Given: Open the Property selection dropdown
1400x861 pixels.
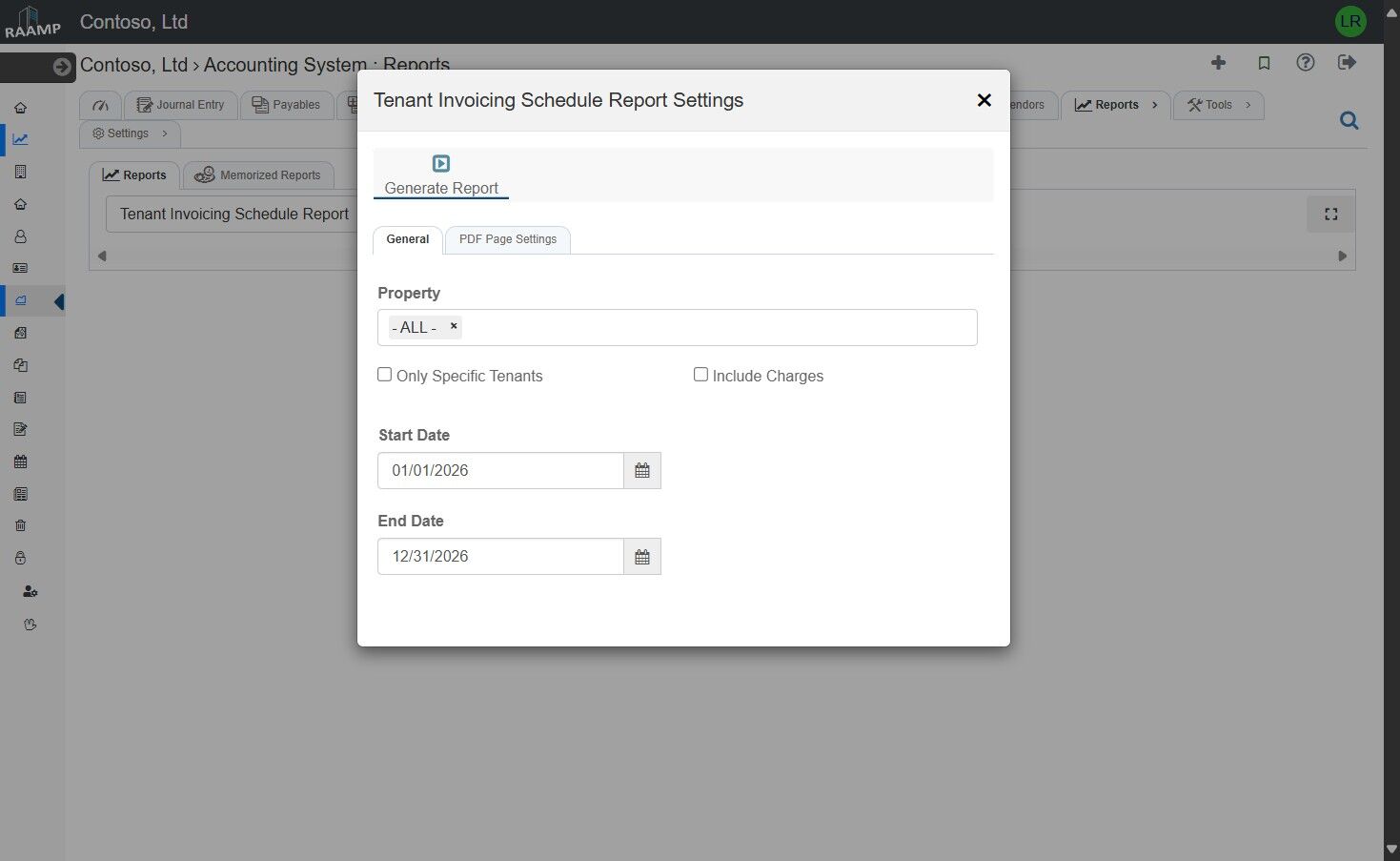Looking at the screenshot, I should click(x=715, y=328).
